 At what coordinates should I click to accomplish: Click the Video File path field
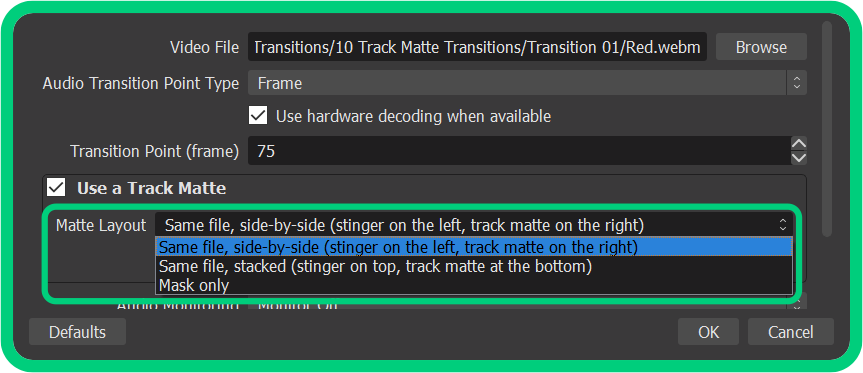tap(477, 47)
